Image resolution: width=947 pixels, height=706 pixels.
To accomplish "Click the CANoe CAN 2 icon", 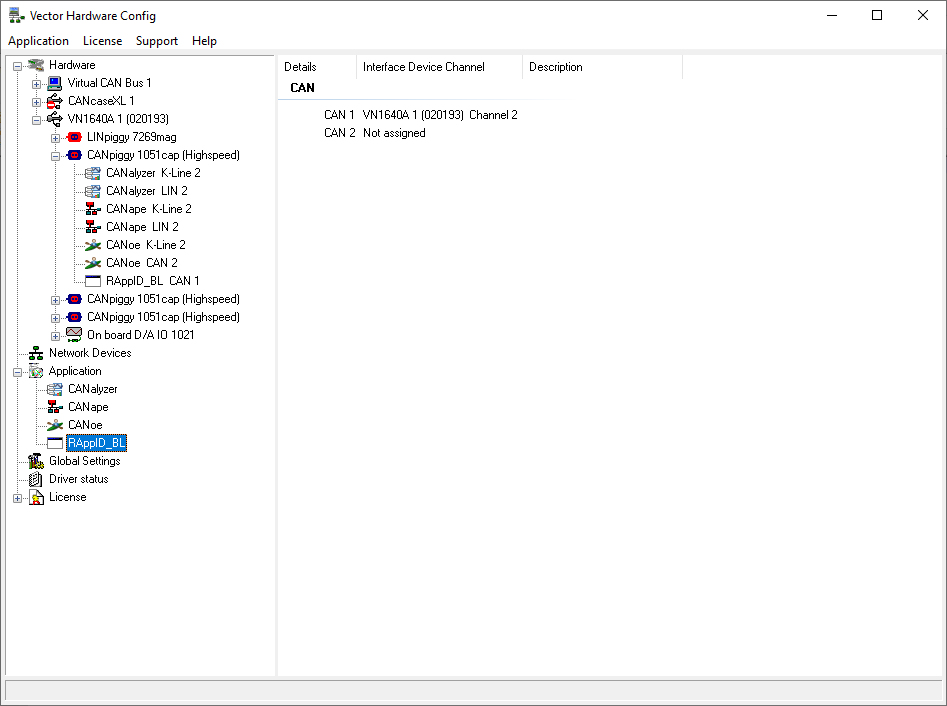I will (94, 262).
